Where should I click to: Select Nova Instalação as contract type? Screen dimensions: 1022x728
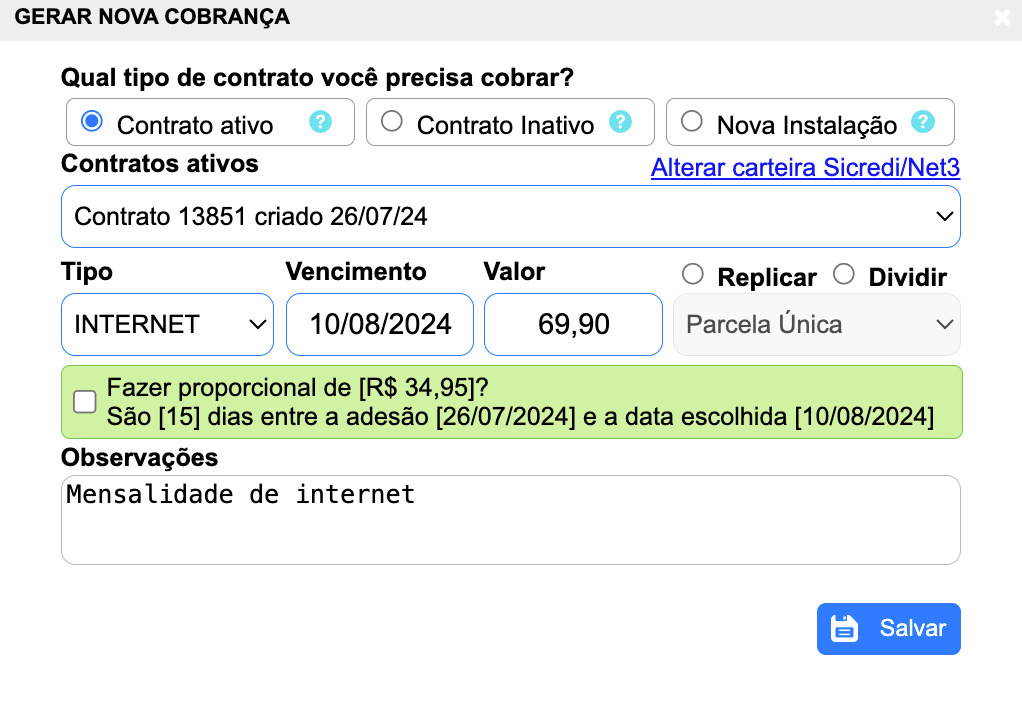691,121
